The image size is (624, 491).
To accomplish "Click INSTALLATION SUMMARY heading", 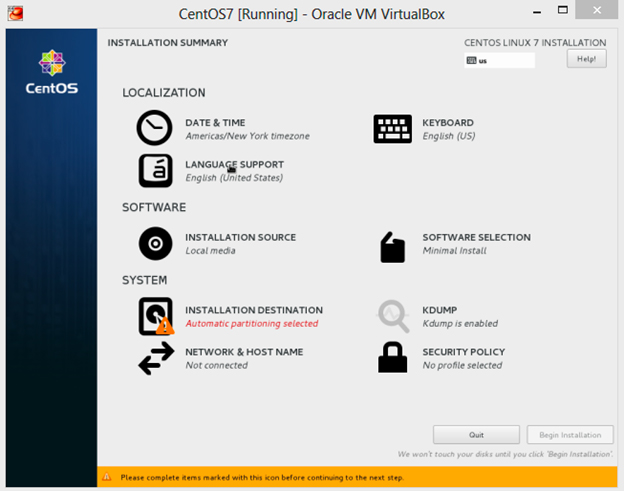I will (168, 43).
